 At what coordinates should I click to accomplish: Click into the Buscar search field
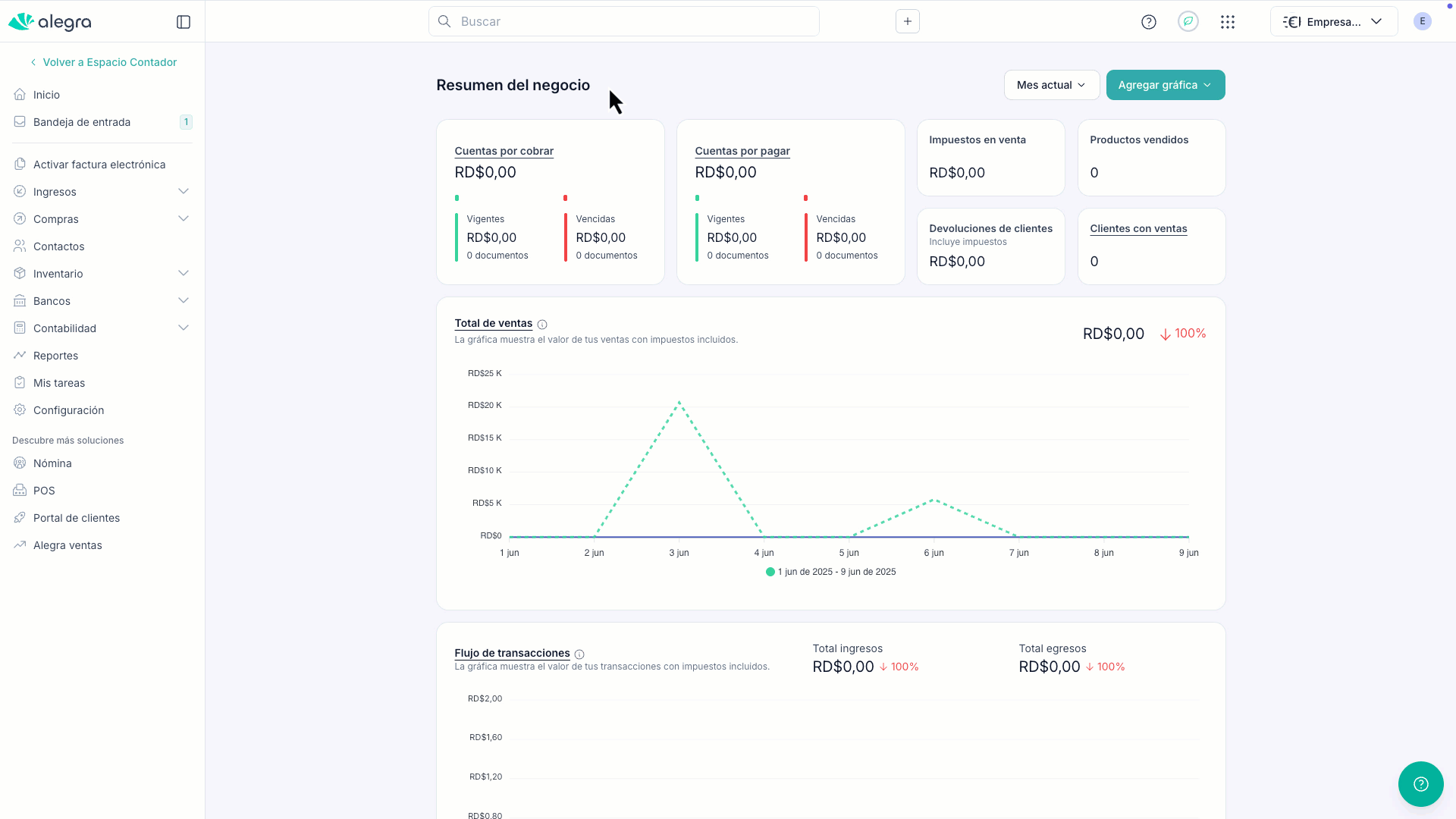pos(624,21)
